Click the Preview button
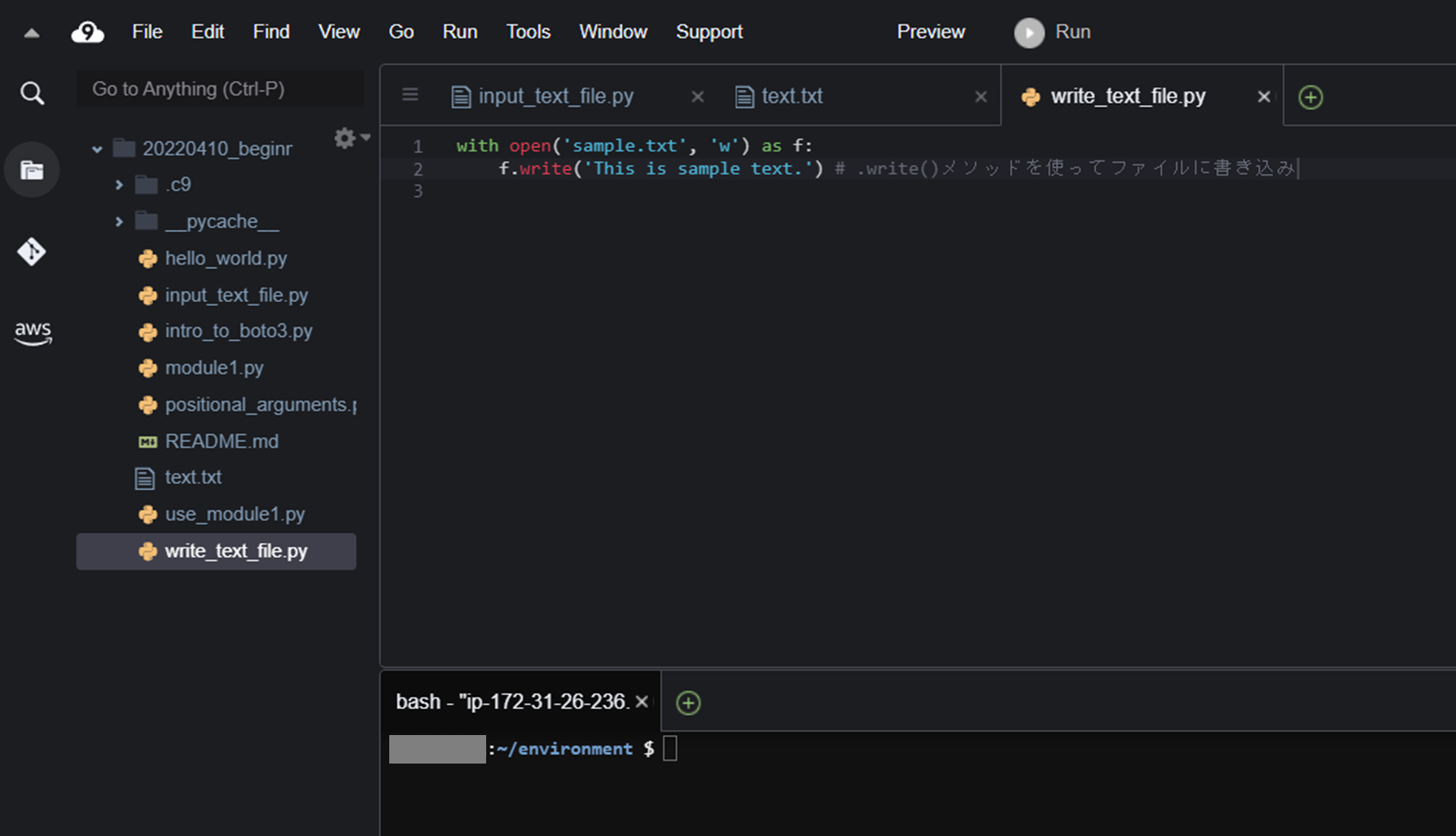This screenshot has width=1456, height=836. (x=931, y=32)
